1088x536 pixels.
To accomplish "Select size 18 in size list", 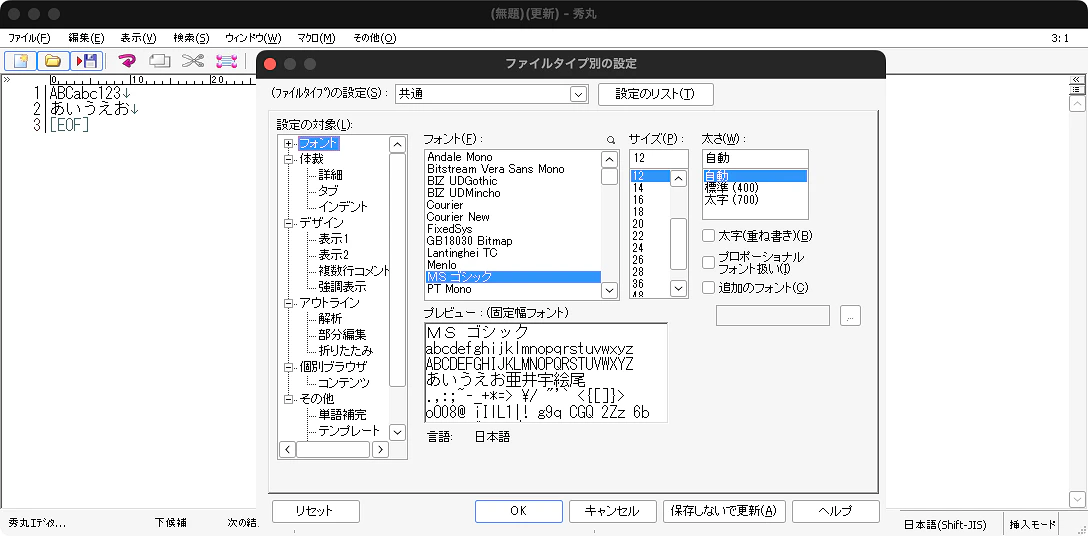I will 638,211.
